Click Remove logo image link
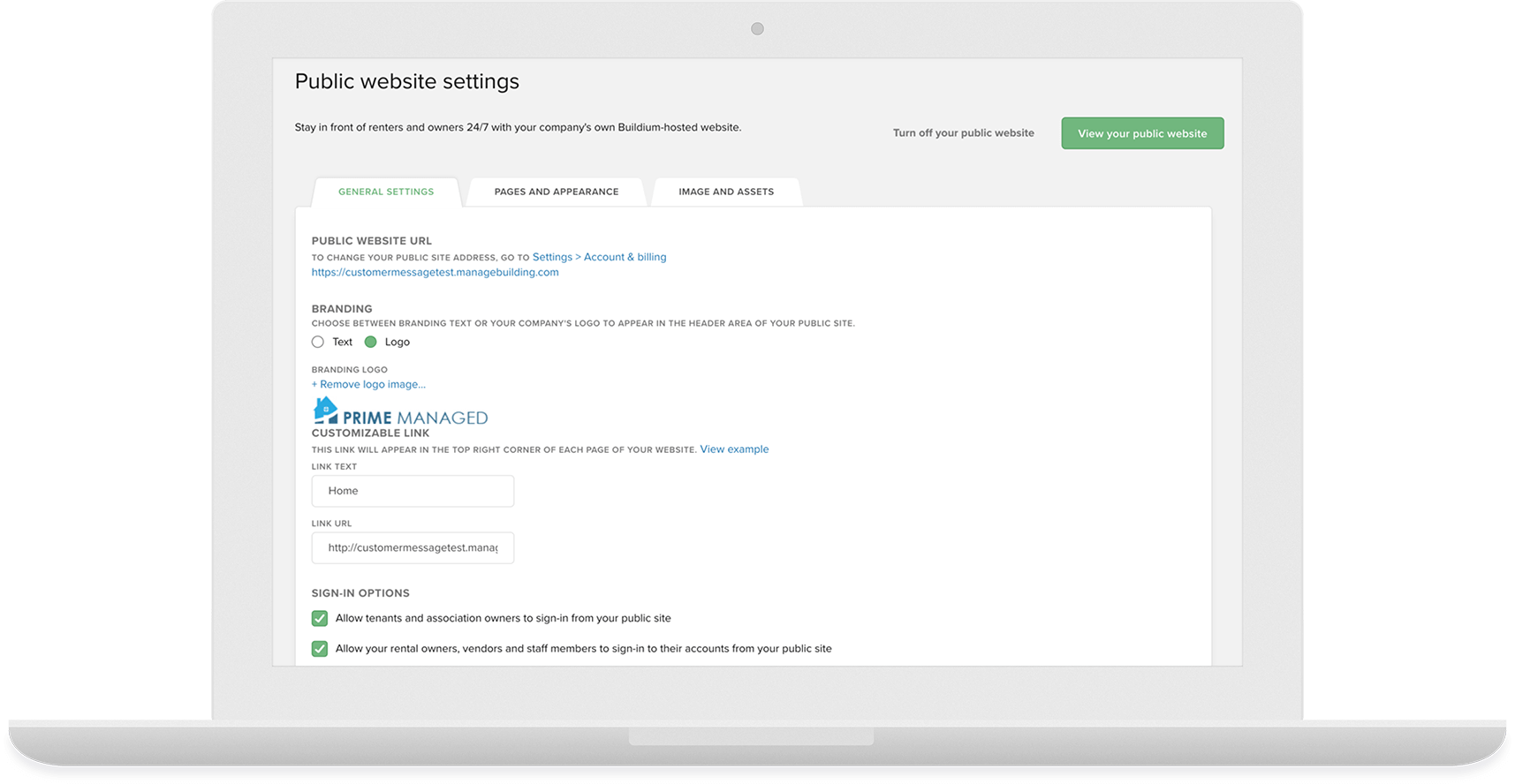Image resolution: width=1515 pixels, height=784 pixels. [x=368, y=384]
